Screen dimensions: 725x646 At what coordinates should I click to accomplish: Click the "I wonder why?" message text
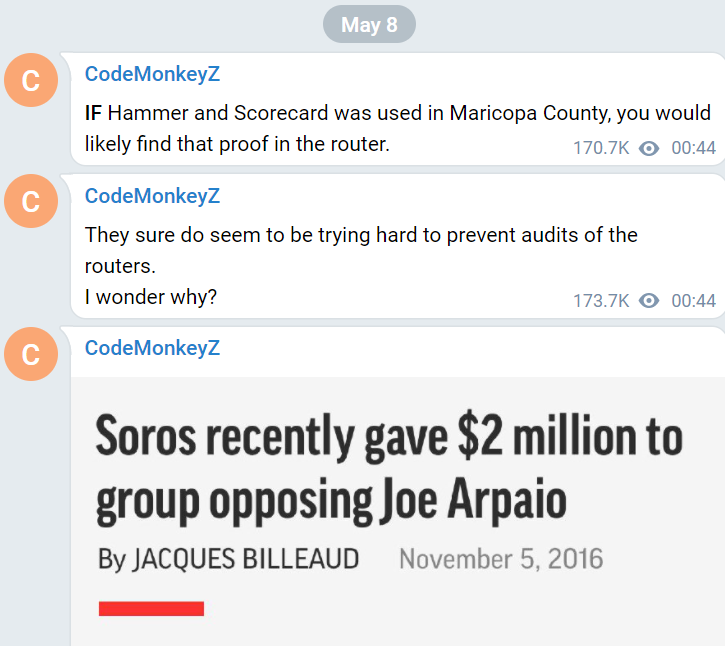click(151, 297)
